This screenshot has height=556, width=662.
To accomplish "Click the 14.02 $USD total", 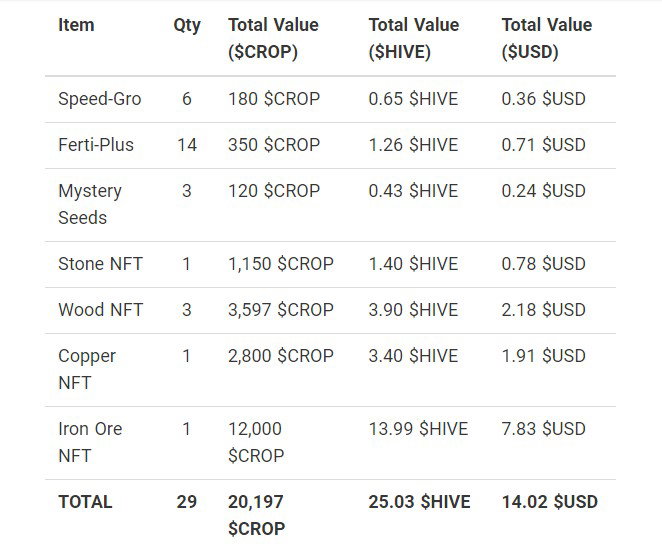I will [x=550, y=502].
